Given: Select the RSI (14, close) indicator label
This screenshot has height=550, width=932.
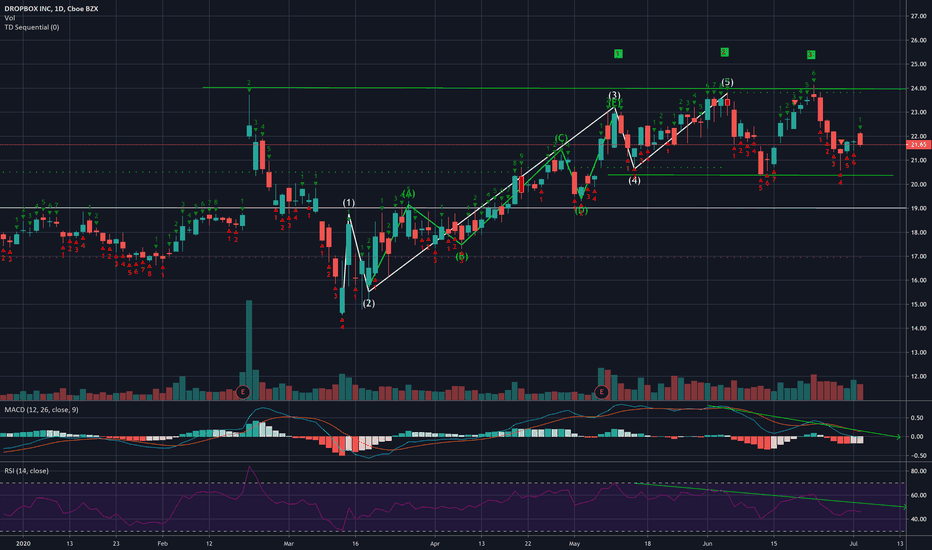Looking at the screenshot, I should point(26,471).
